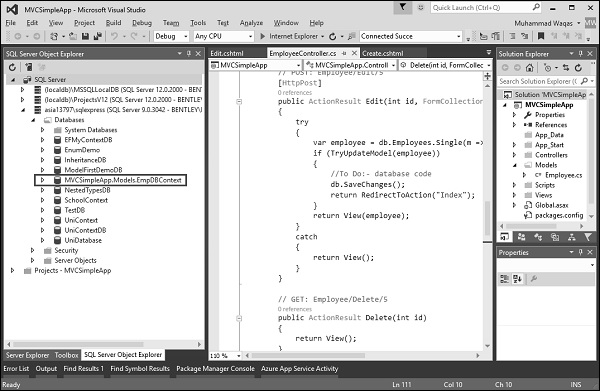
Task: Open the Debug menu
Action: pyautogui.click(x=142, y=23)
